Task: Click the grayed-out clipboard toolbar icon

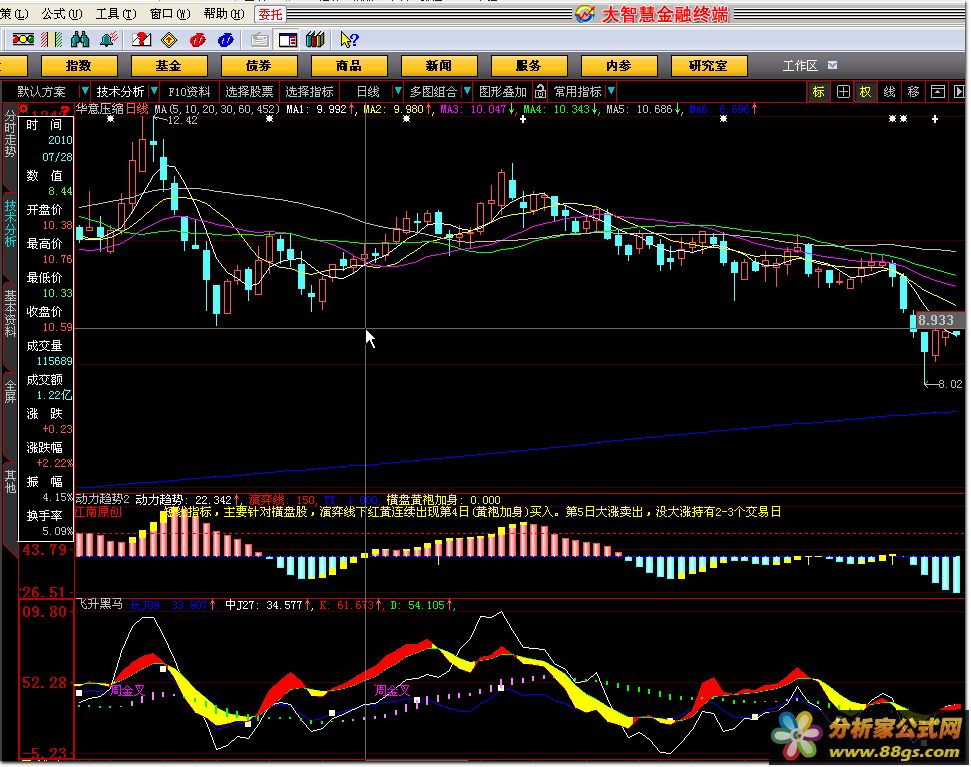Action: [259, 40]
